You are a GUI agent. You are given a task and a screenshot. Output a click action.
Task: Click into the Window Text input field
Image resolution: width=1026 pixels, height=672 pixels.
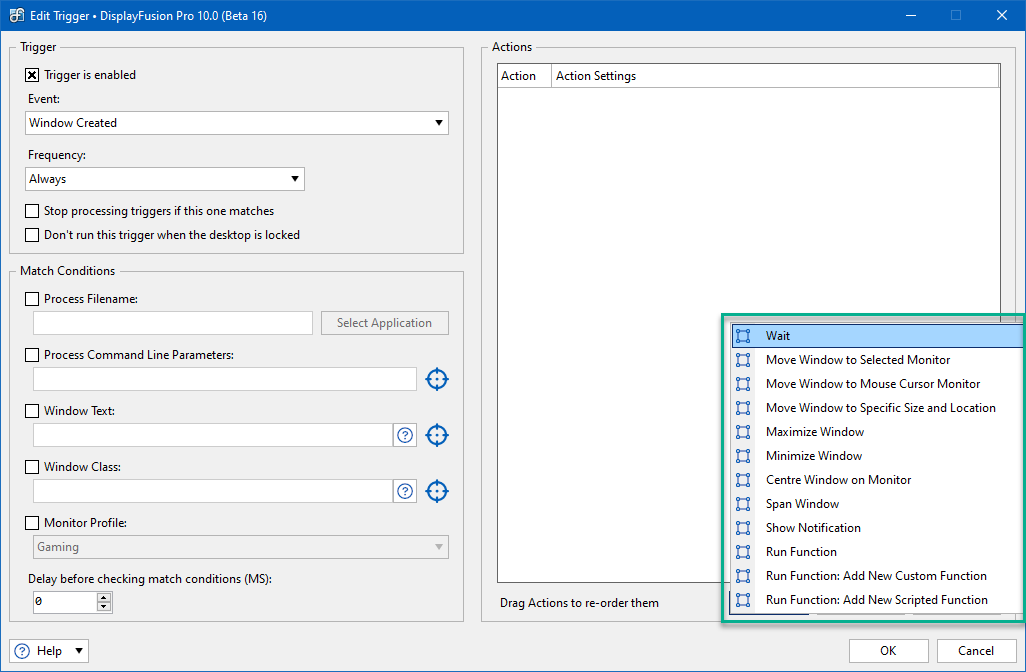point(213,435)
